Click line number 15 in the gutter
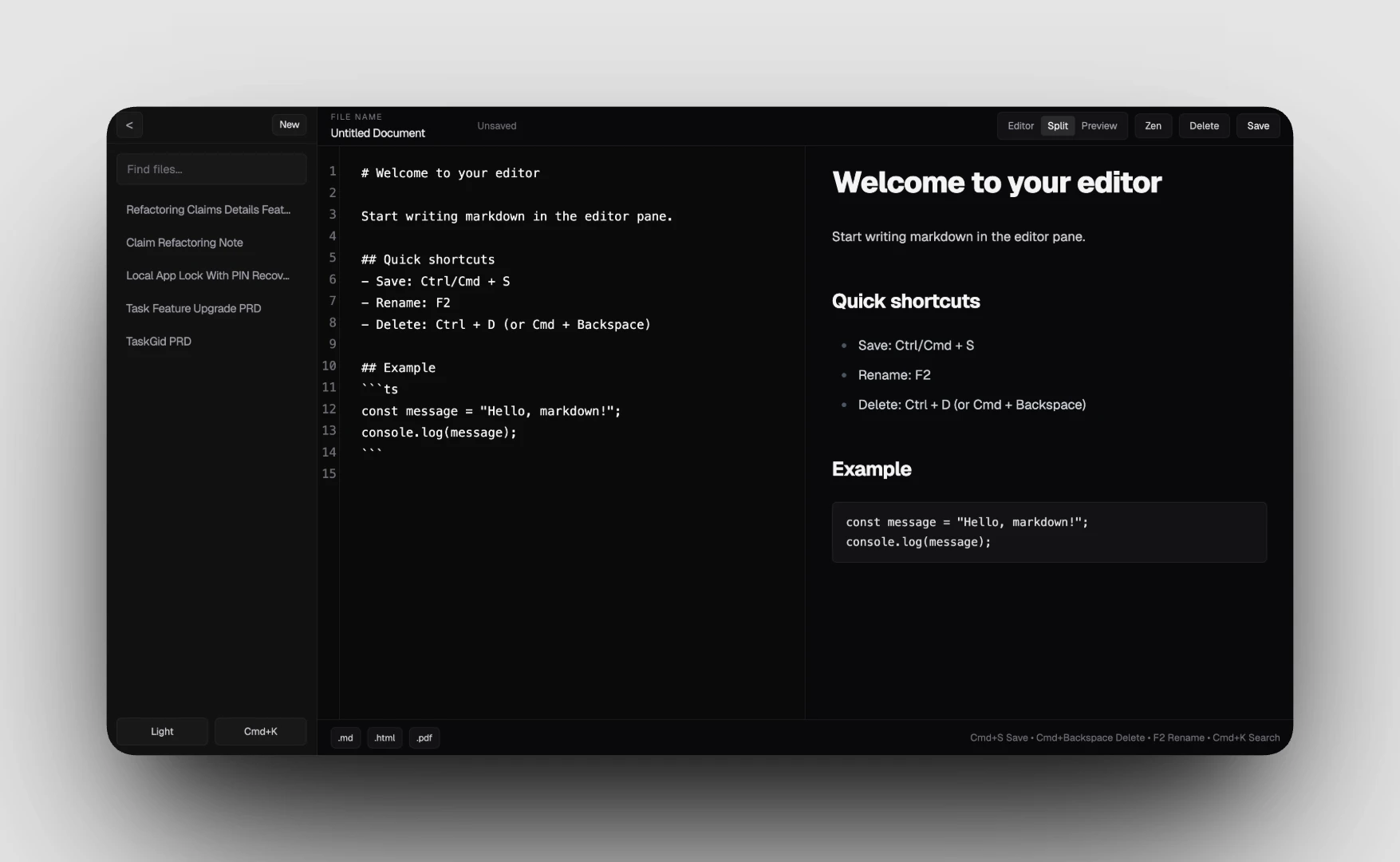Screen dimensions: 1400x862 329,473
